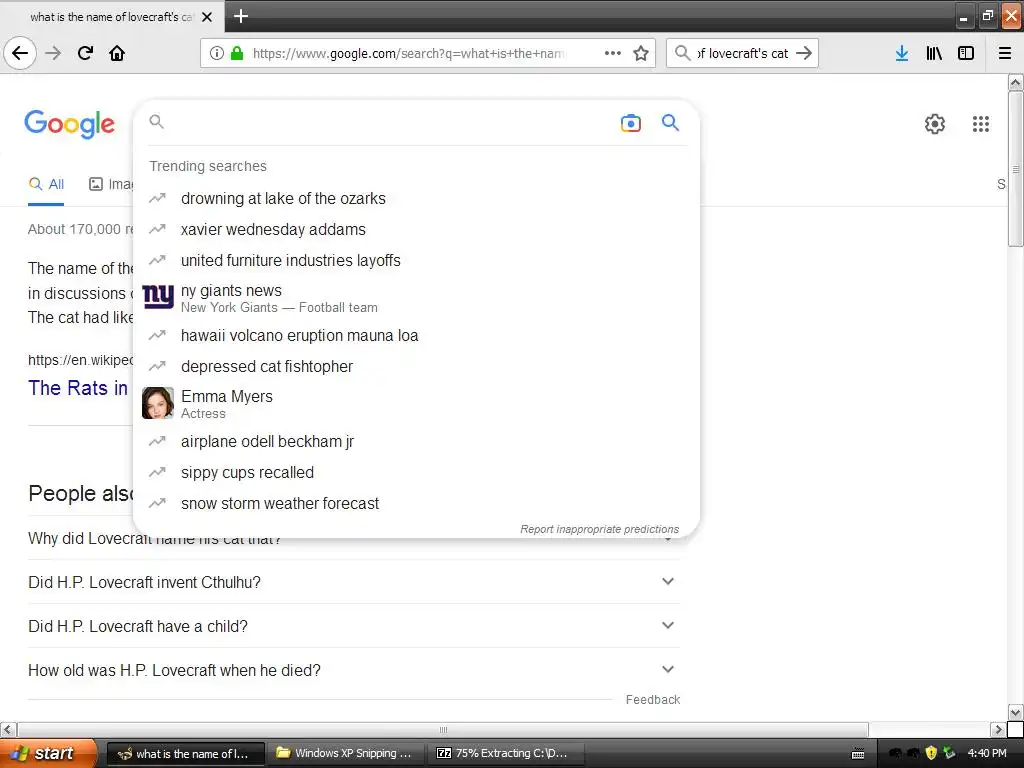Screen dimensions: 1024x768
Task: Open a new browser tab
Action: (240, 16)
